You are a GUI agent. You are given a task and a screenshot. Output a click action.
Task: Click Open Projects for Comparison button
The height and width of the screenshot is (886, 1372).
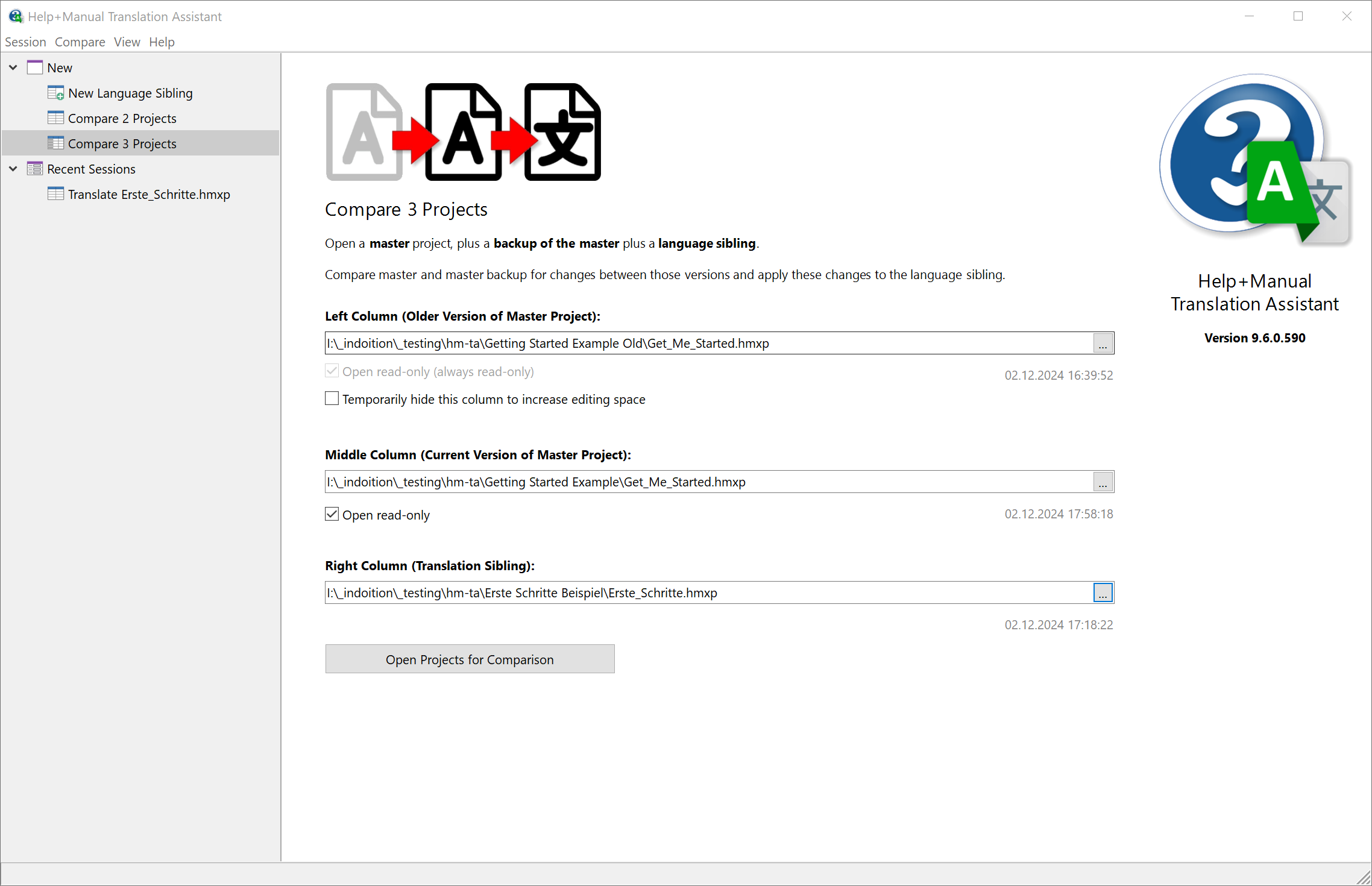pos(470,659)
